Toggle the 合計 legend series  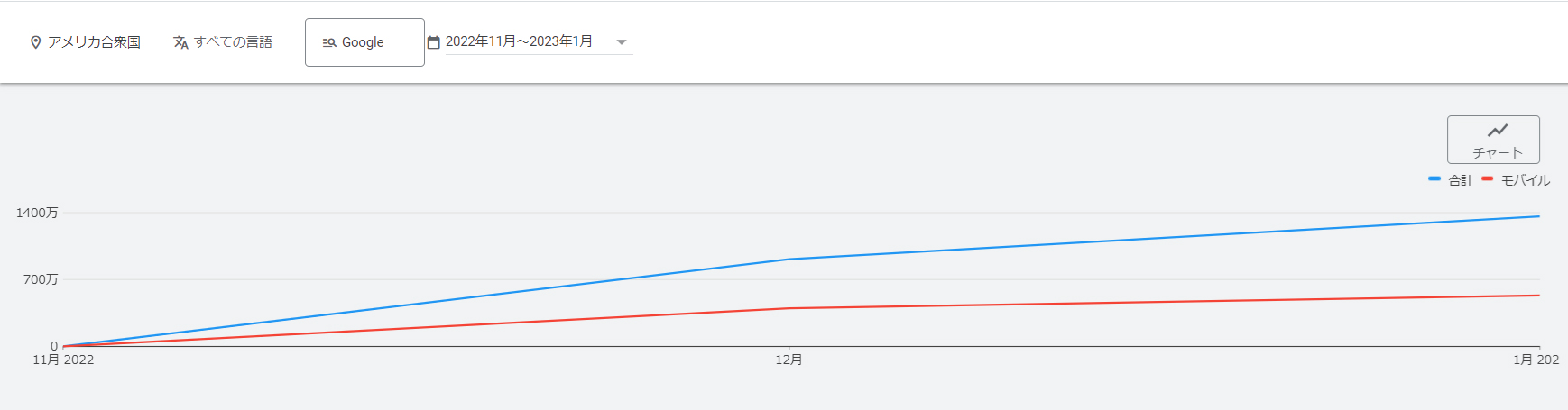click(1451, 180)
